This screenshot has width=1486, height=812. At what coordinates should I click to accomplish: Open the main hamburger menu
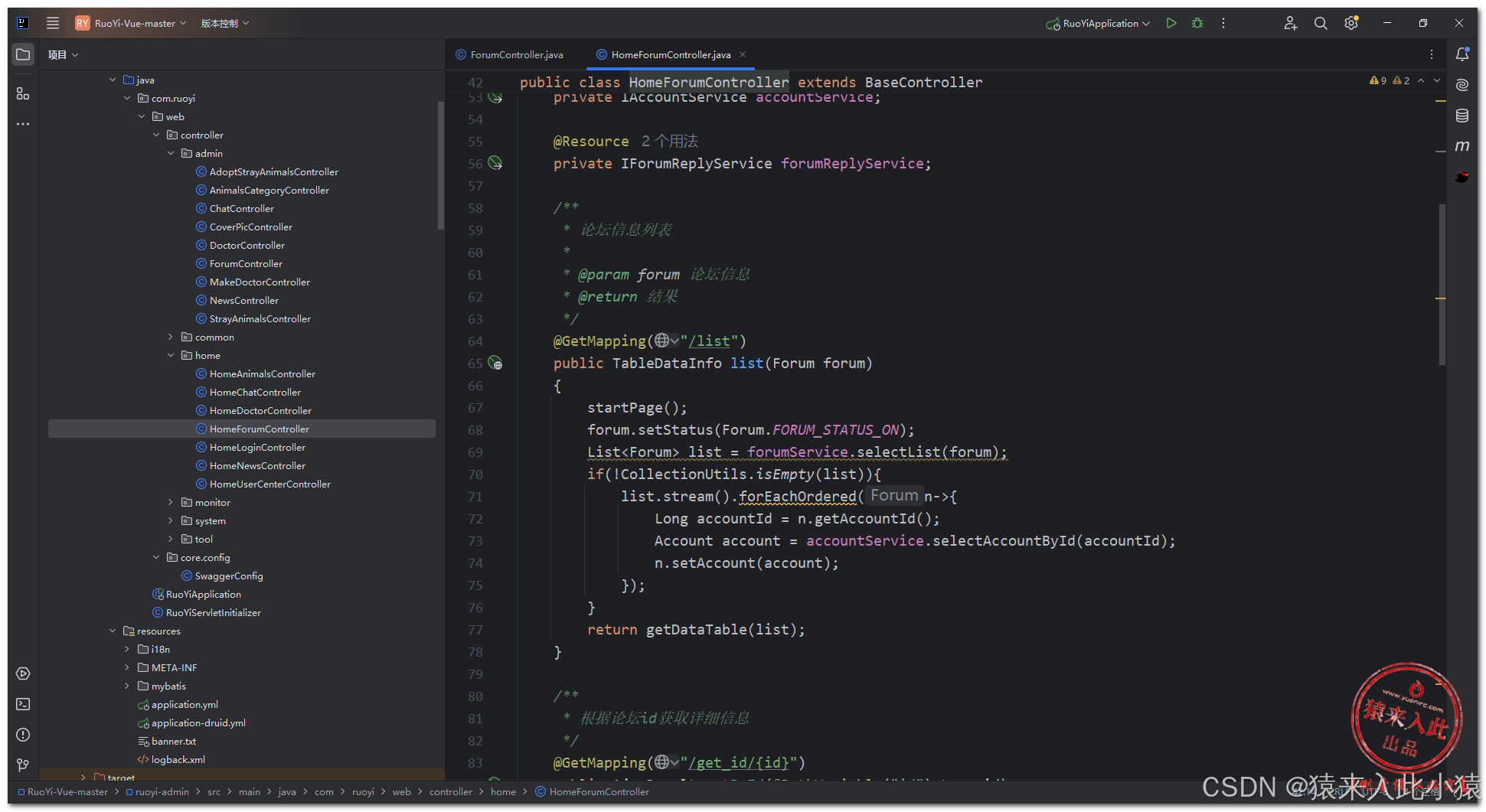[53, 23]
